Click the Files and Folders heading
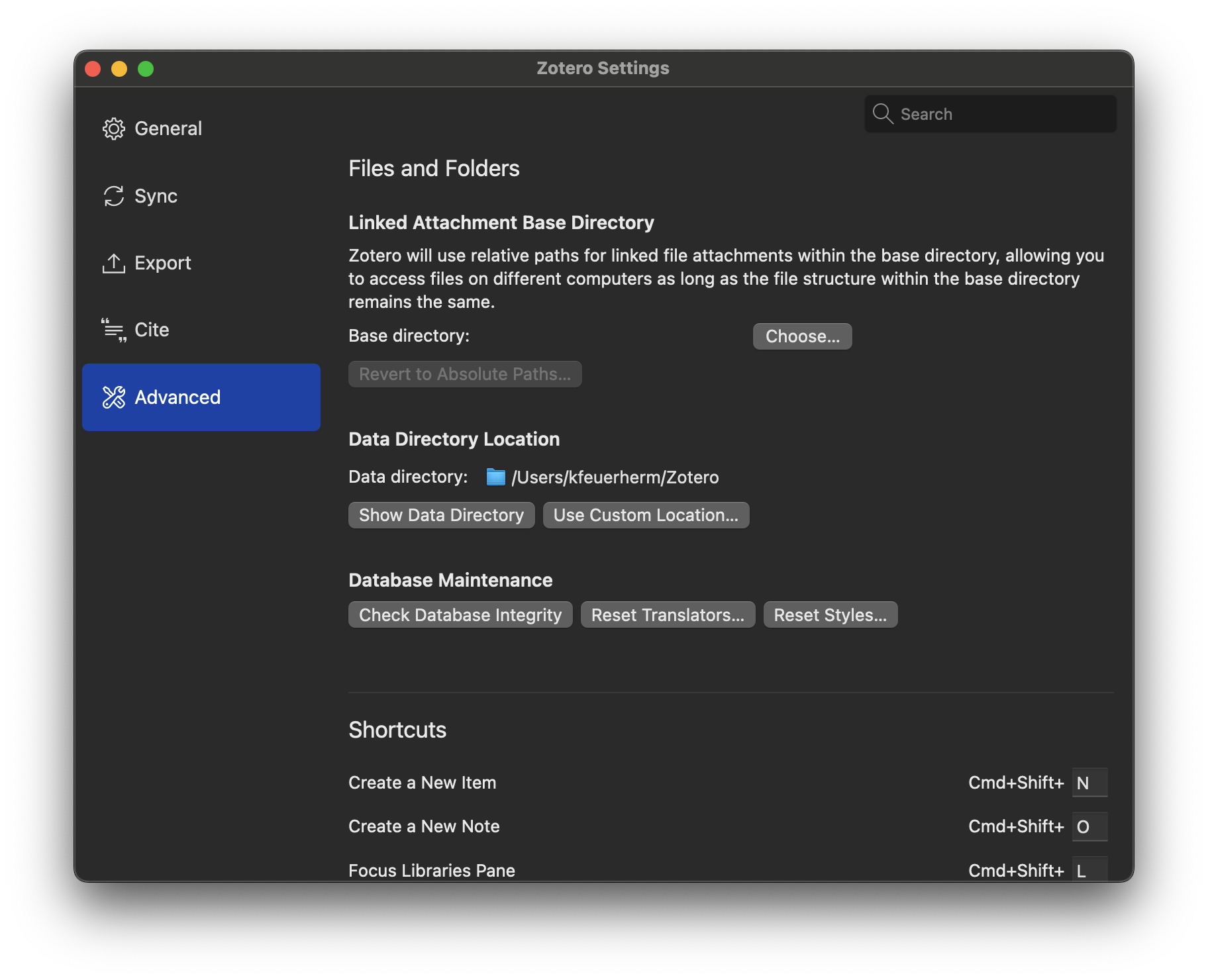 [434, 168]
